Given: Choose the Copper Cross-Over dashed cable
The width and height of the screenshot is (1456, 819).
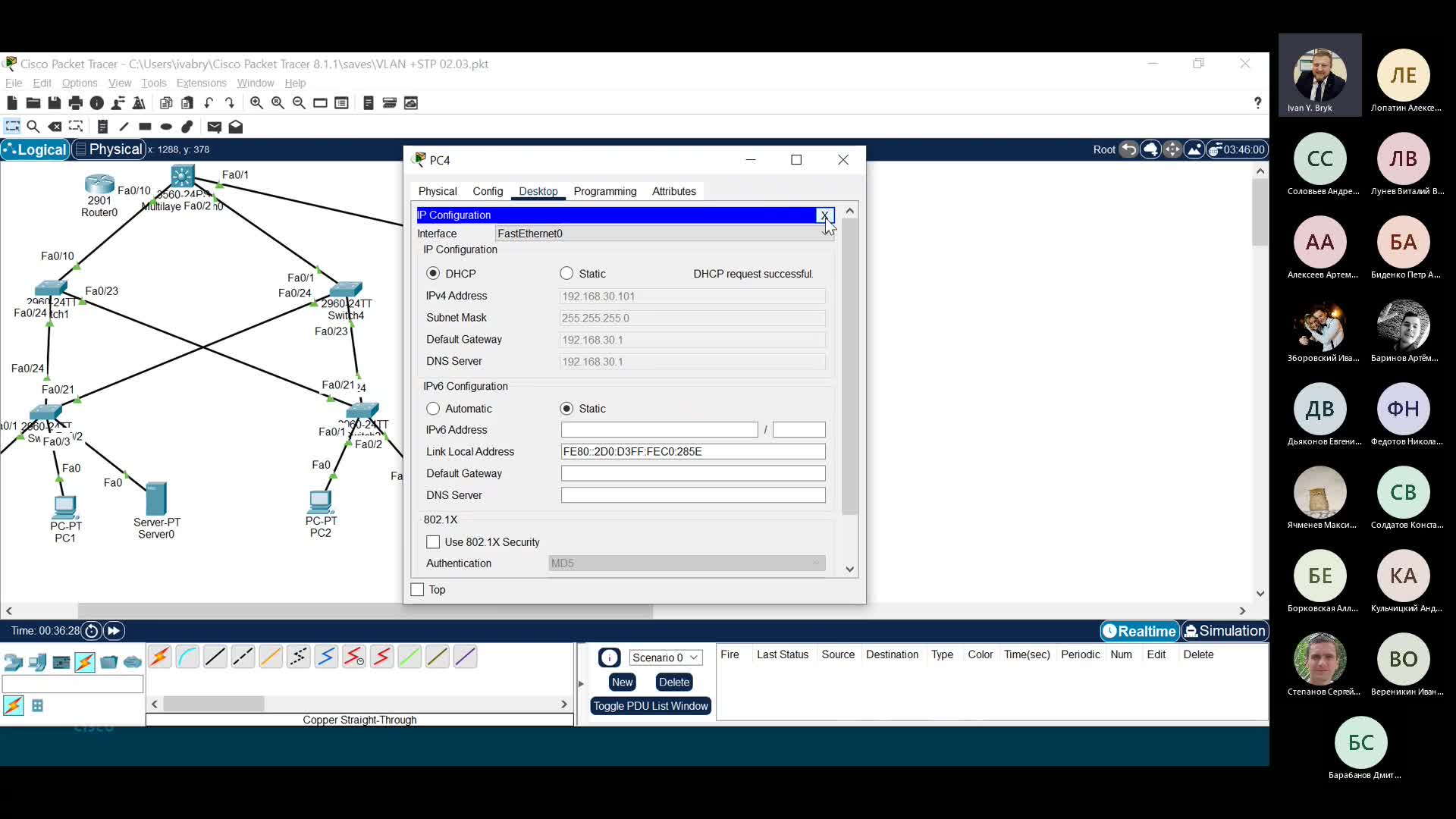Looking at the screenshot, I should 243,657.
